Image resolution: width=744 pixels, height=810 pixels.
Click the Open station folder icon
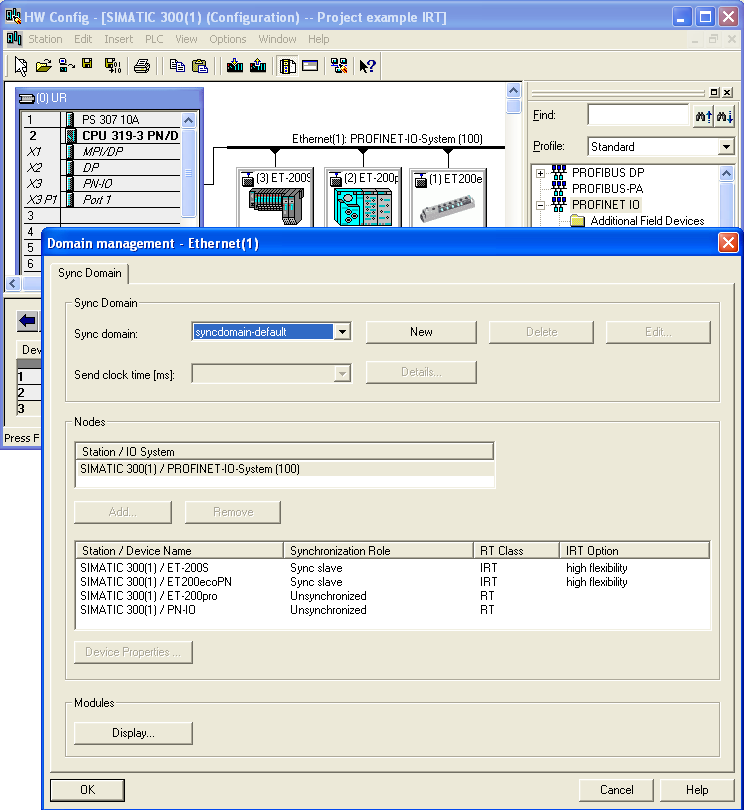point(43,66)
